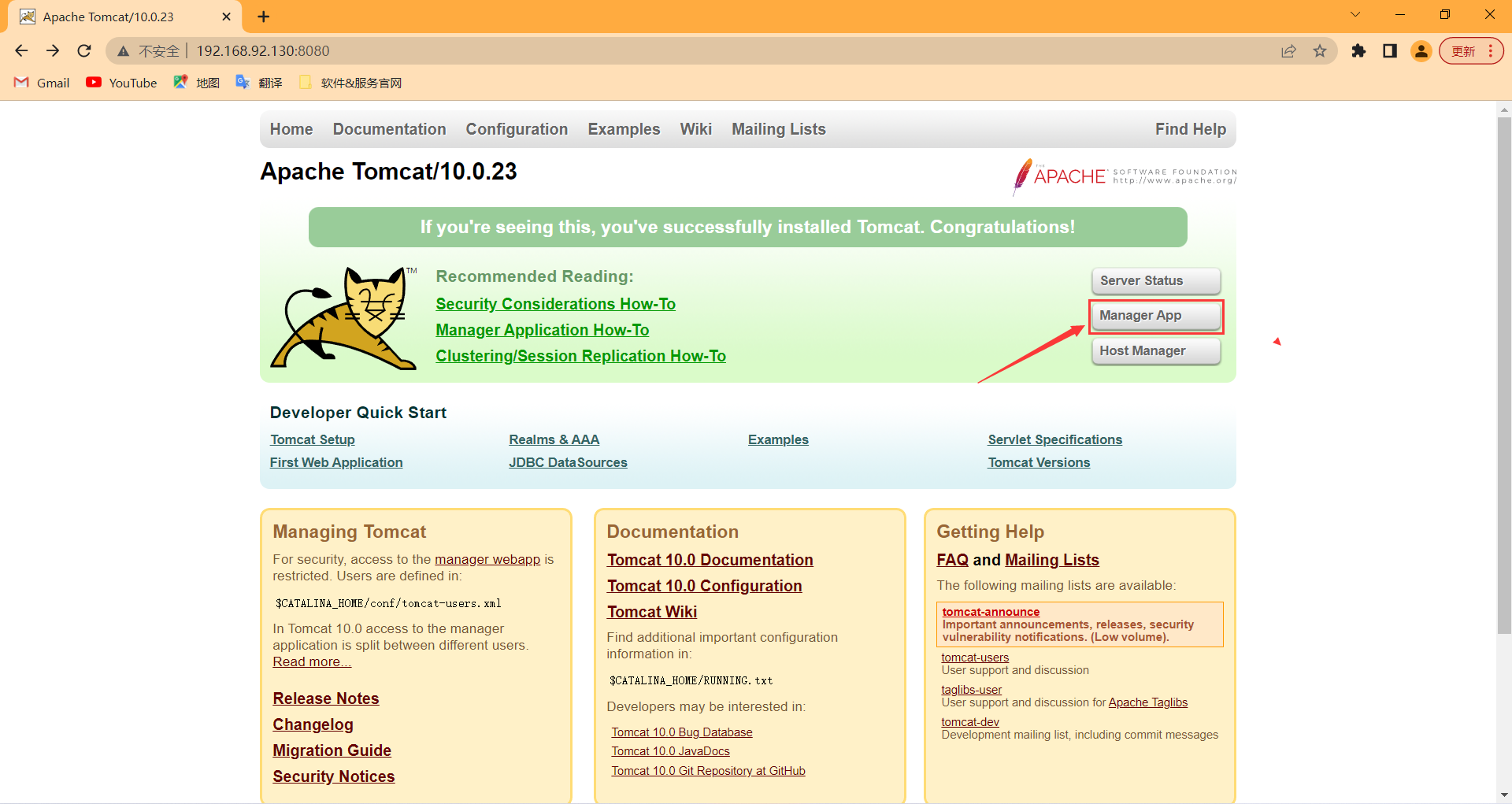Viewport: 1512px width, 804px height.
Task: Open Tomcat 10.0 Bug Database link
Action: [682, 732]
